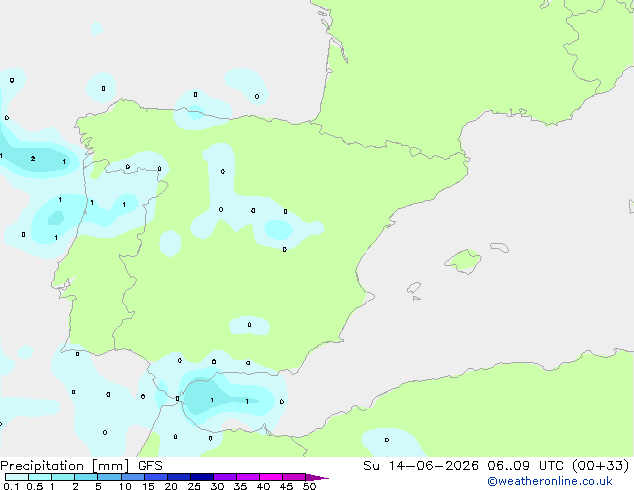634x490 pixels.
Task: Click the legend label '0.1'
Action: [11, 486]
